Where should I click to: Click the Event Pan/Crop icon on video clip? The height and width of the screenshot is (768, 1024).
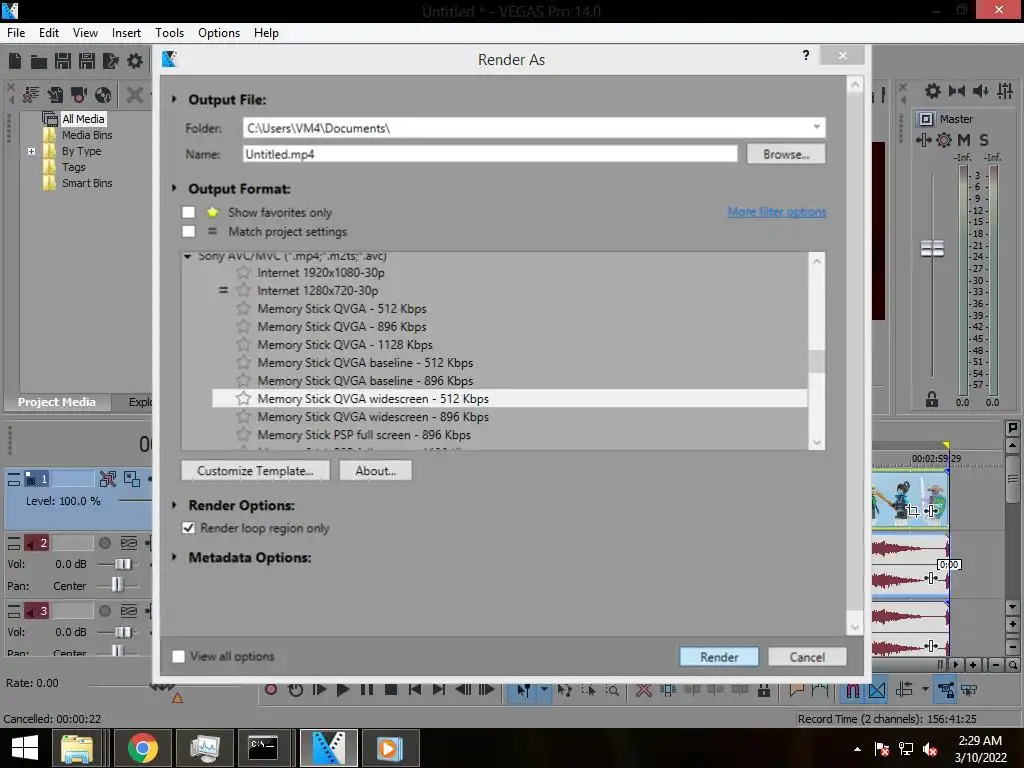coord(913,511)
